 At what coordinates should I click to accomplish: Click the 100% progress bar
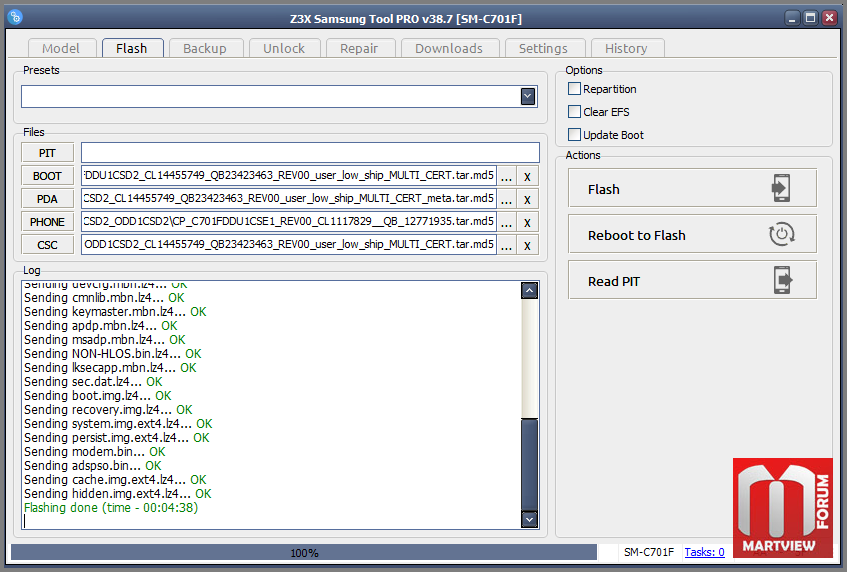304,553
